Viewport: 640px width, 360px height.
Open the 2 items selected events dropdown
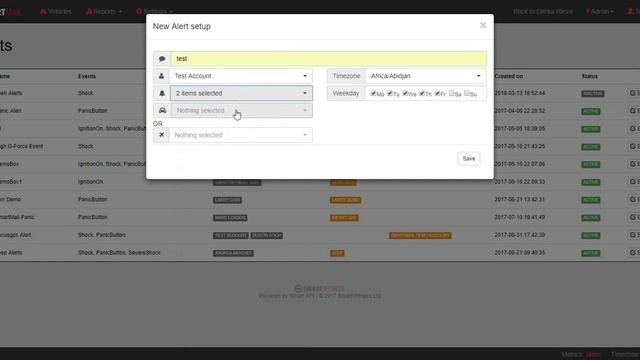click(x=241, y=93)
